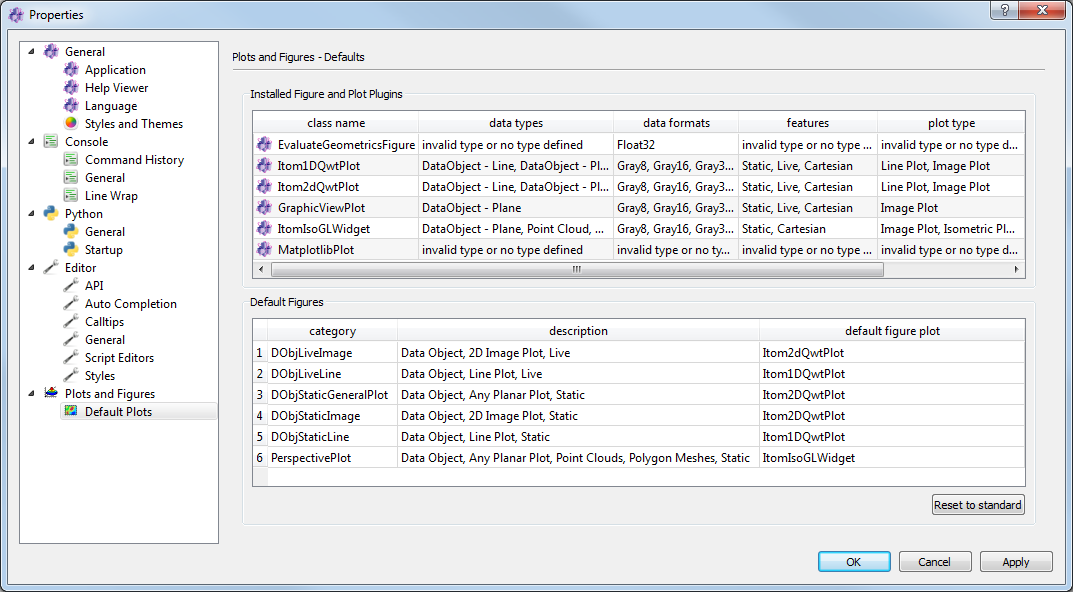Click the Help Viewer gear icon

tap(71, 88)
